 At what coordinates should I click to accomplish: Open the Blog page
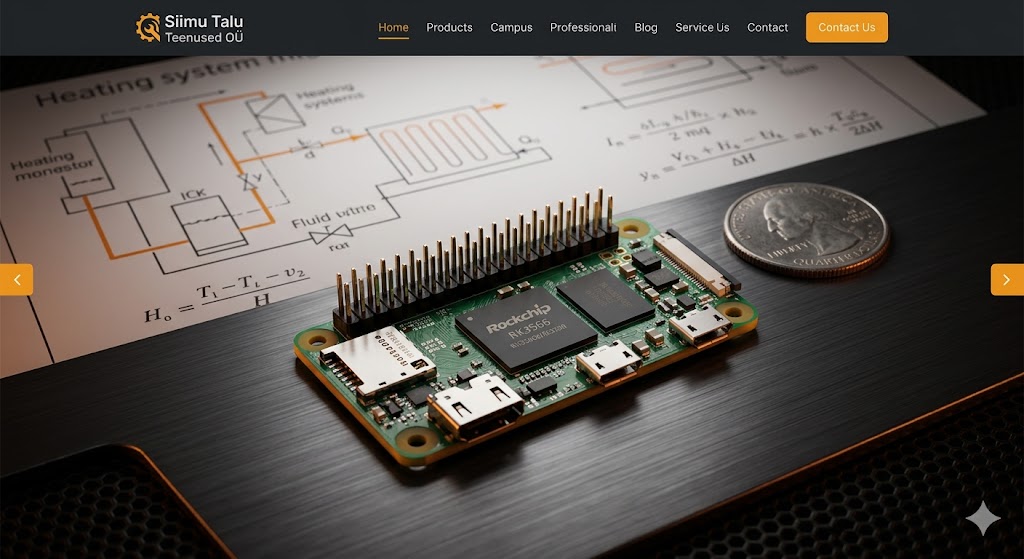tap(646, 27)
